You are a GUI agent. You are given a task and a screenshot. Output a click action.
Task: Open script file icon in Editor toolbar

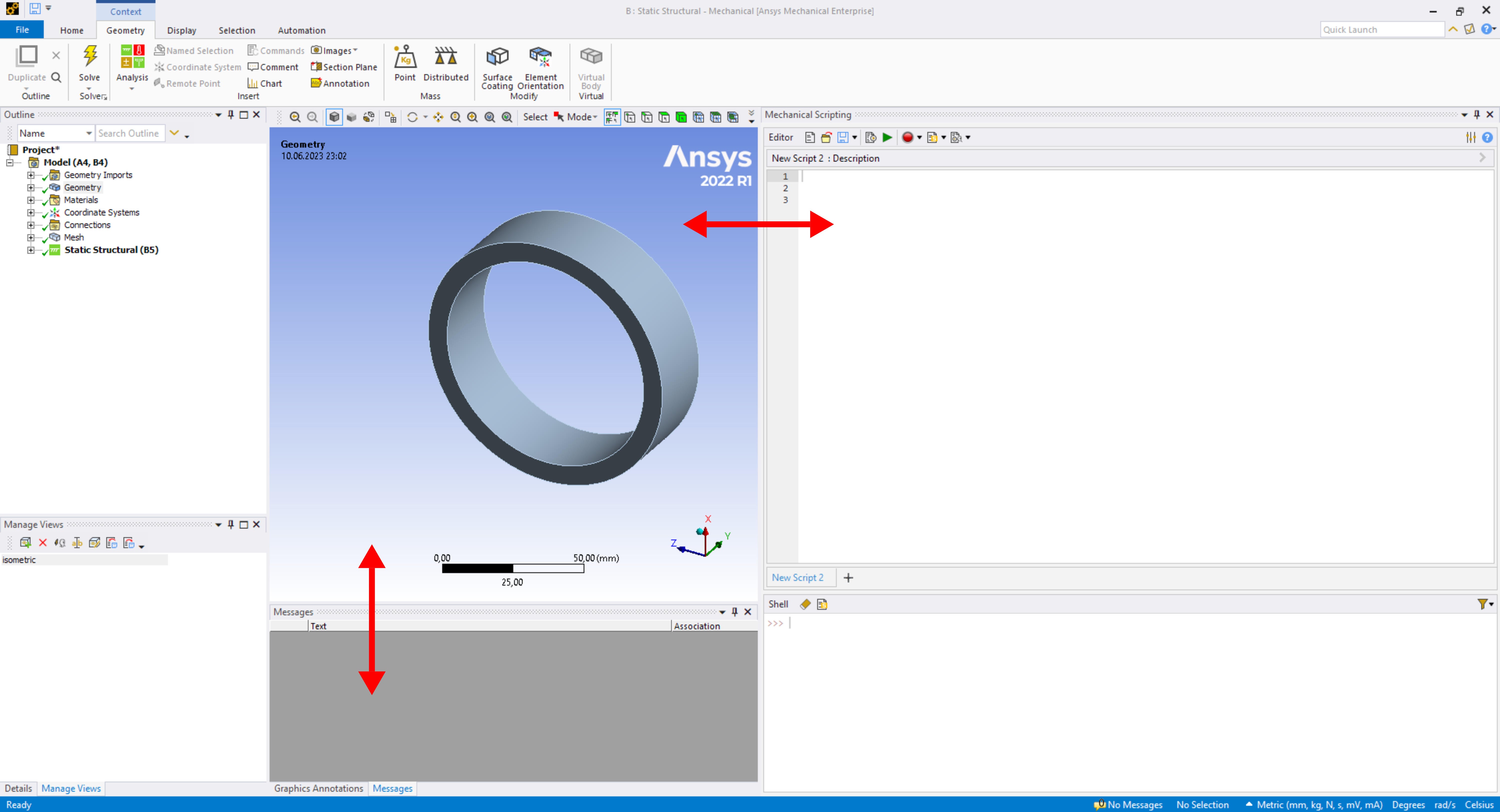point(826,137)
